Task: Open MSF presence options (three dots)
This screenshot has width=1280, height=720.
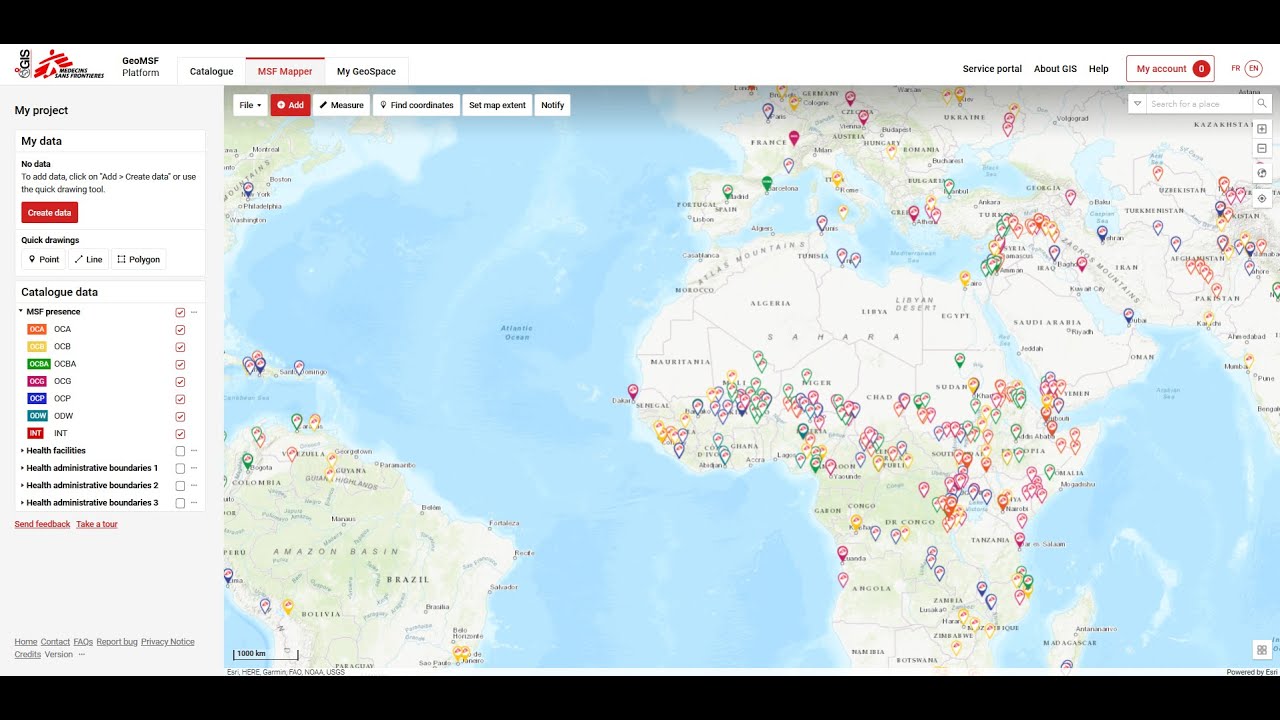Action: pyautogui.click(x=194, y=312)
